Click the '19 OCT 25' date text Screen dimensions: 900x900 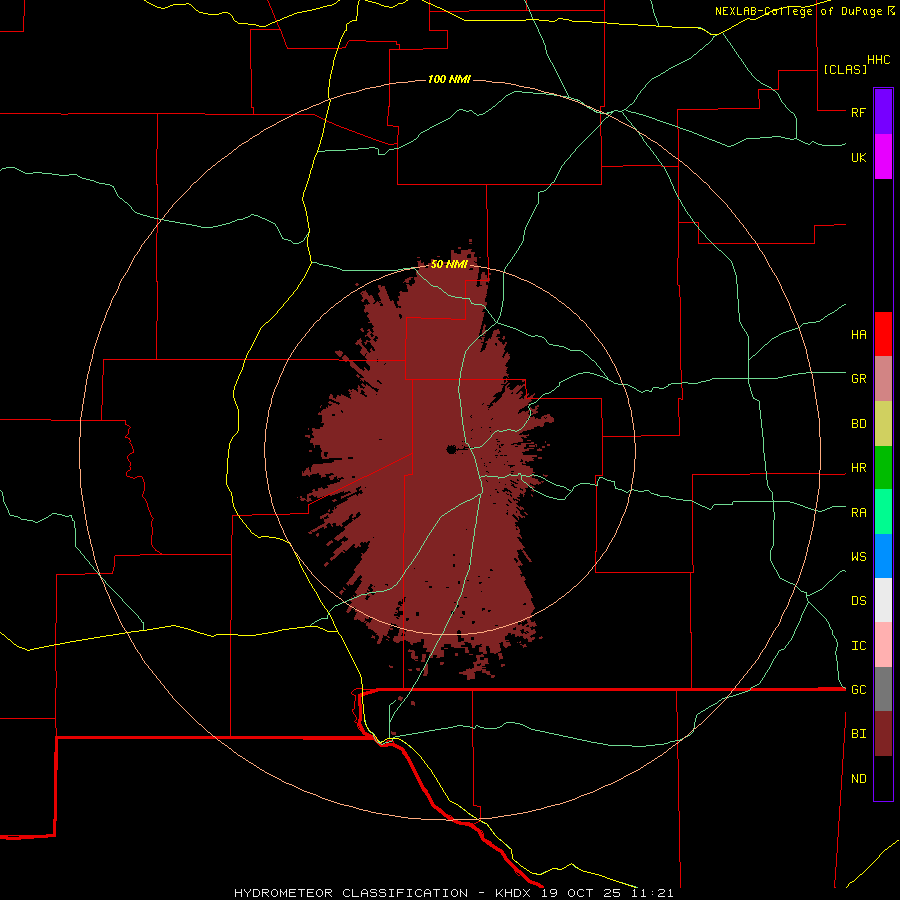pos(583,893)
